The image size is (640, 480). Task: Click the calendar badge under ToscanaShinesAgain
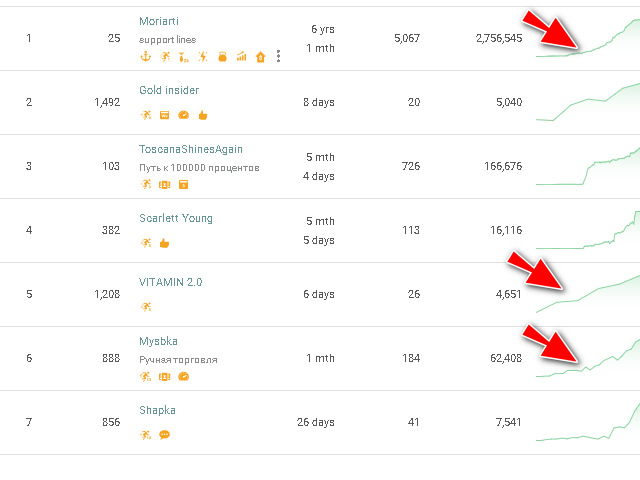click(x=184, y=185)
